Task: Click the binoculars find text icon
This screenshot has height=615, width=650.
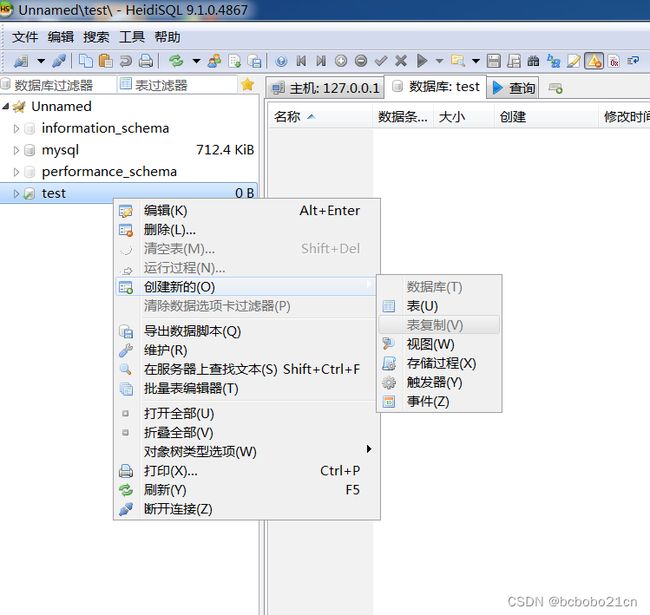Action: (533, 61)
